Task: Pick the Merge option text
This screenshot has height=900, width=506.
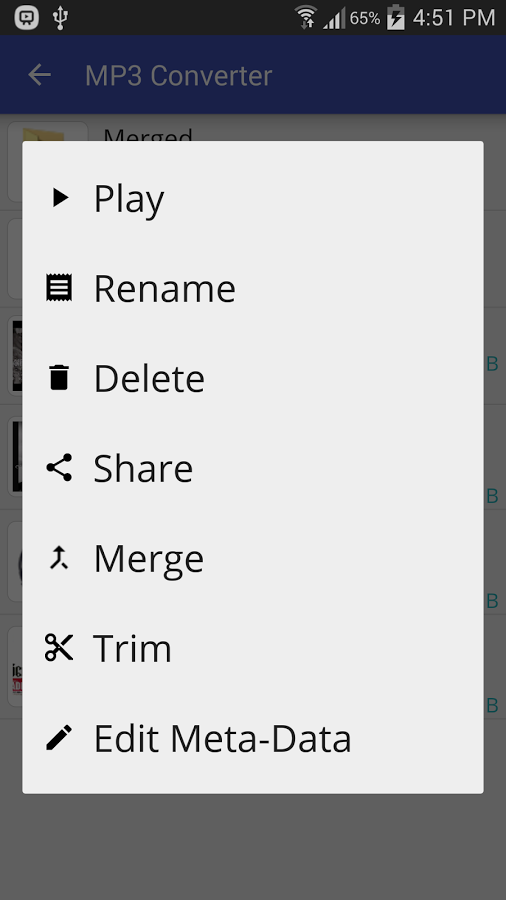Action: pyautogui.click(x=149, y=559)
